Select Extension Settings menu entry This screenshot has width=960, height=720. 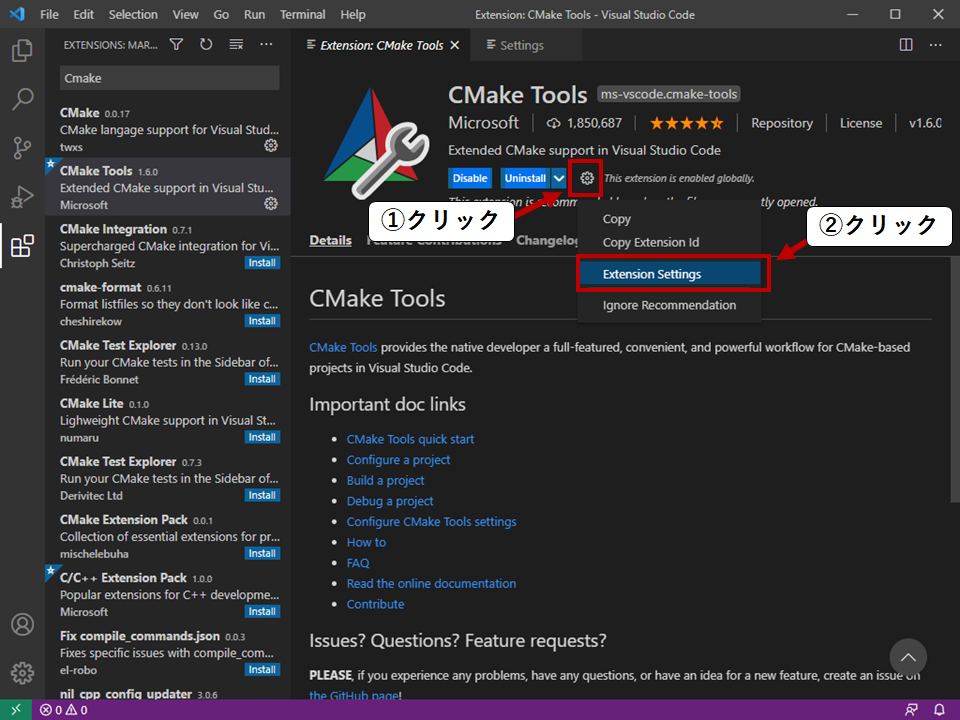(x=669, y=274)
